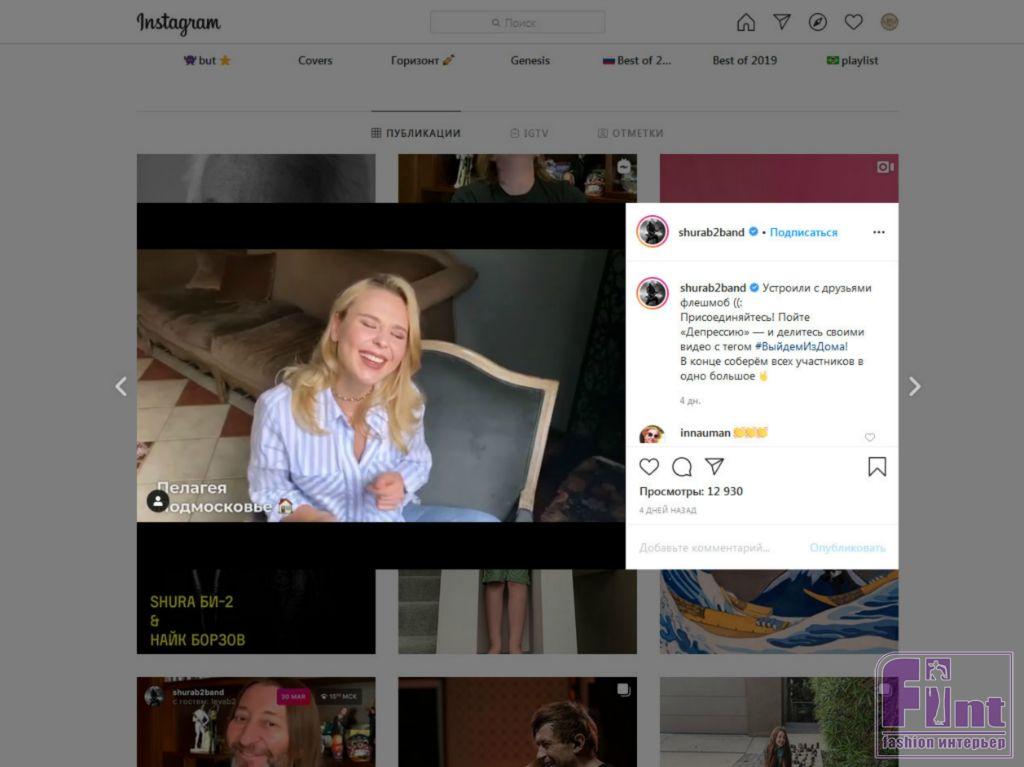Click the tagged people icon on video
This screenshot has height=767, width=1024.
(158, 501)
